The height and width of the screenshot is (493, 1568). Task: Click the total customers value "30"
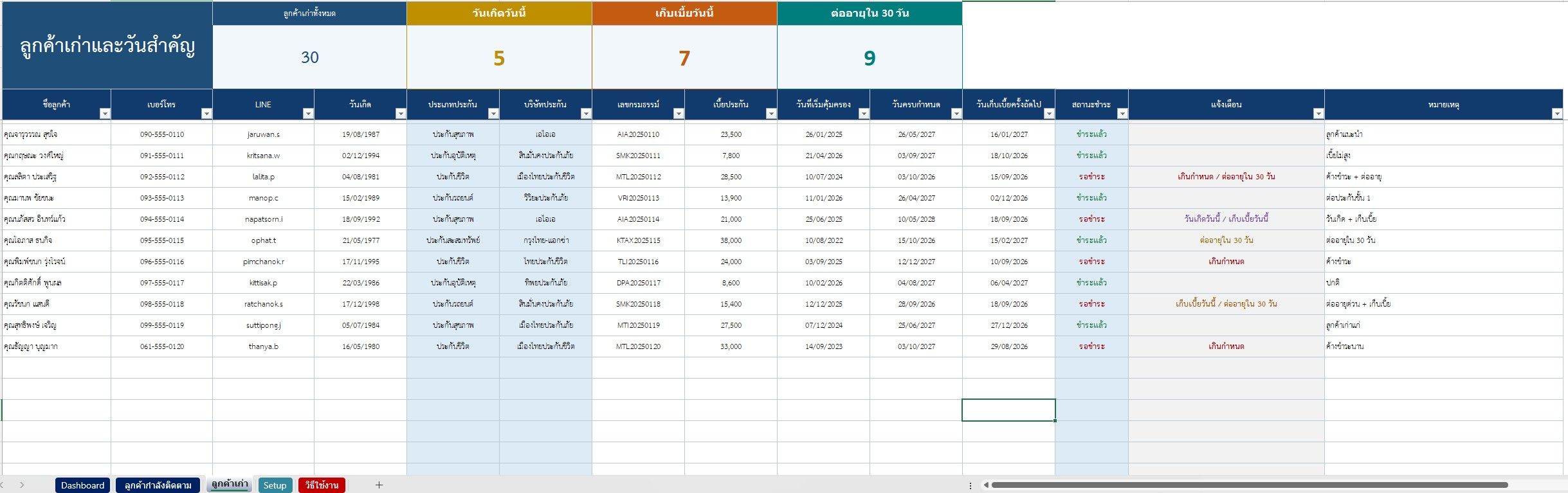(309, 58)
